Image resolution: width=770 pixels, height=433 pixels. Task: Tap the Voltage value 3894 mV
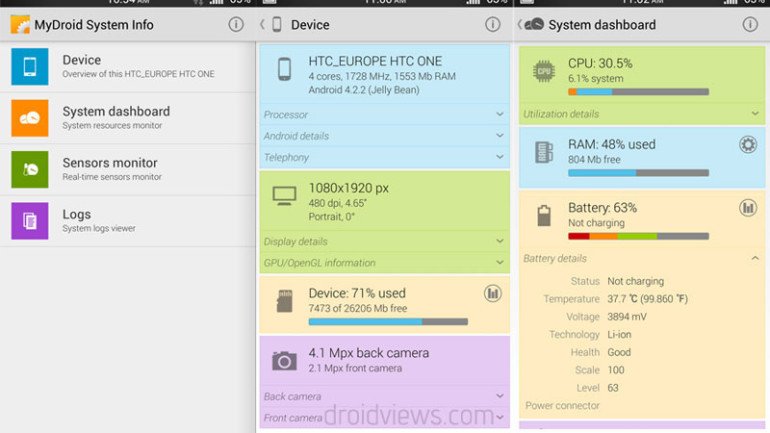point(627,317)
